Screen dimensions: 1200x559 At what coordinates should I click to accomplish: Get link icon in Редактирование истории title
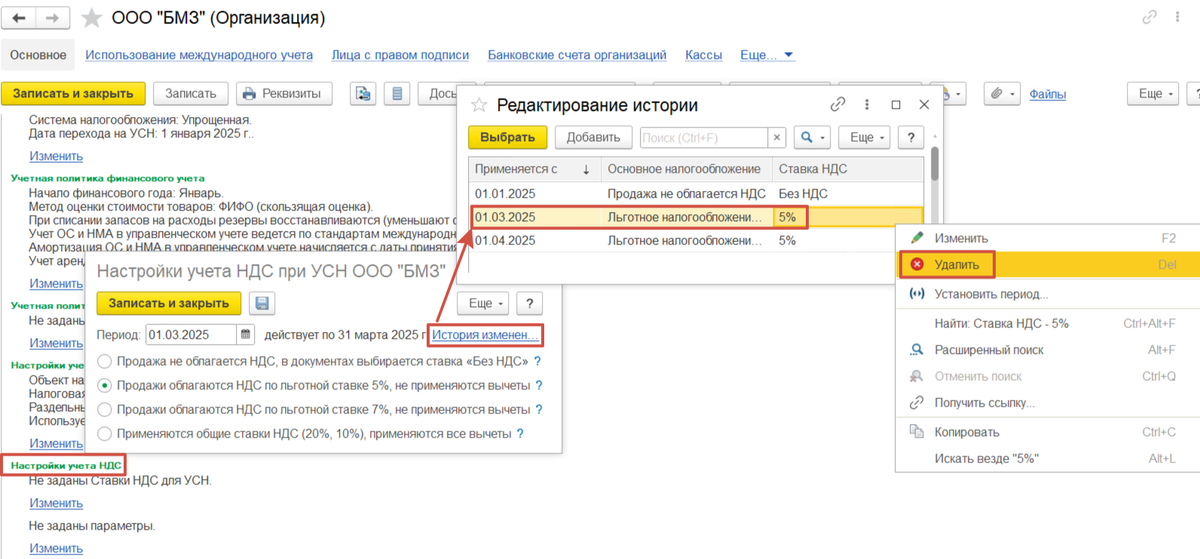click(x=839, y=104)
